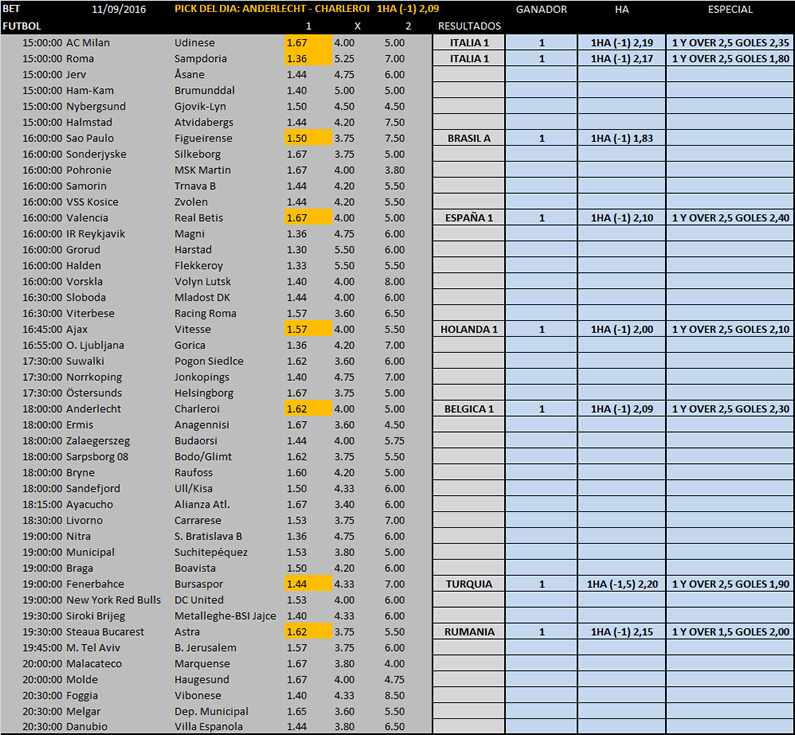This screenshot has width=795, height=735.
Task: Click the BRASIL A league cell
Action: tap(469, 138)
